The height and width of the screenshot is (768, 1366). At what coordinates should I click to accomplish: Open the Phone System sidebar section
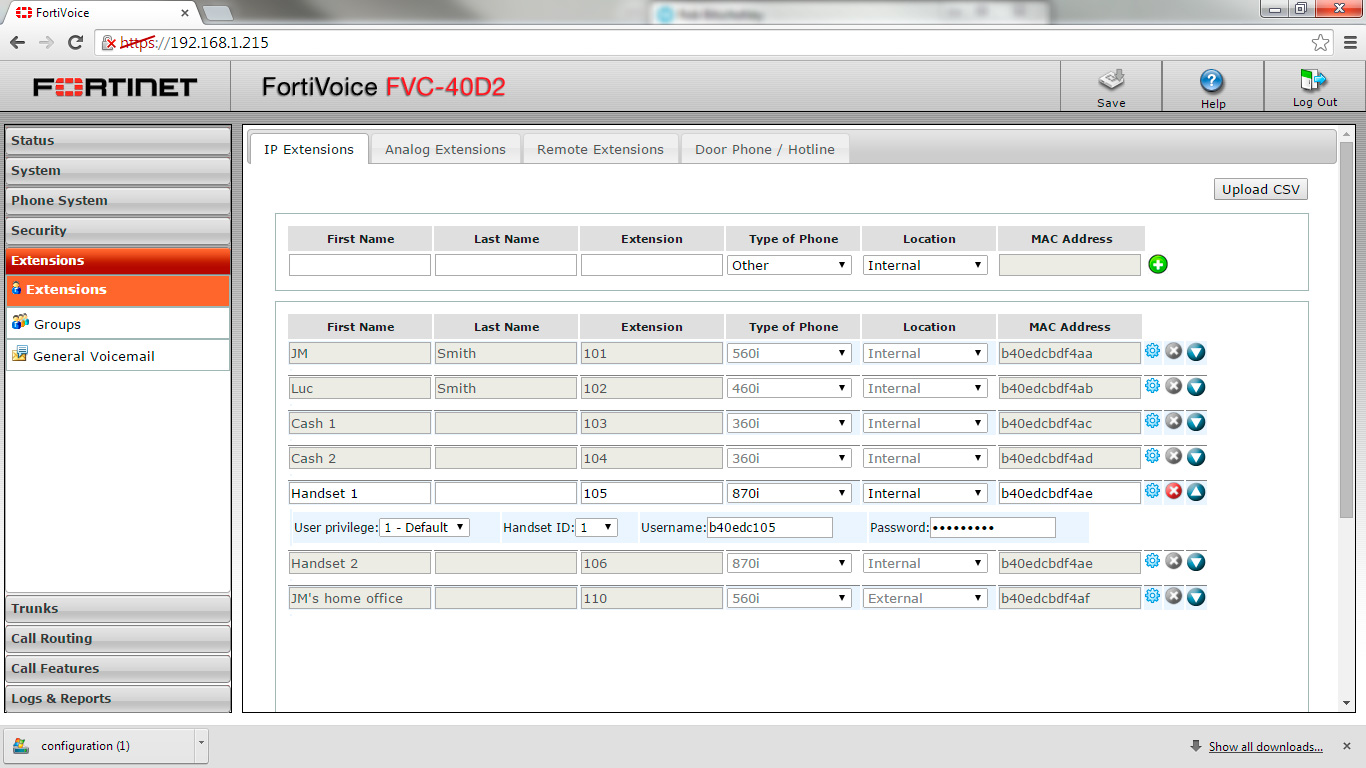click(x=118, y=201)
